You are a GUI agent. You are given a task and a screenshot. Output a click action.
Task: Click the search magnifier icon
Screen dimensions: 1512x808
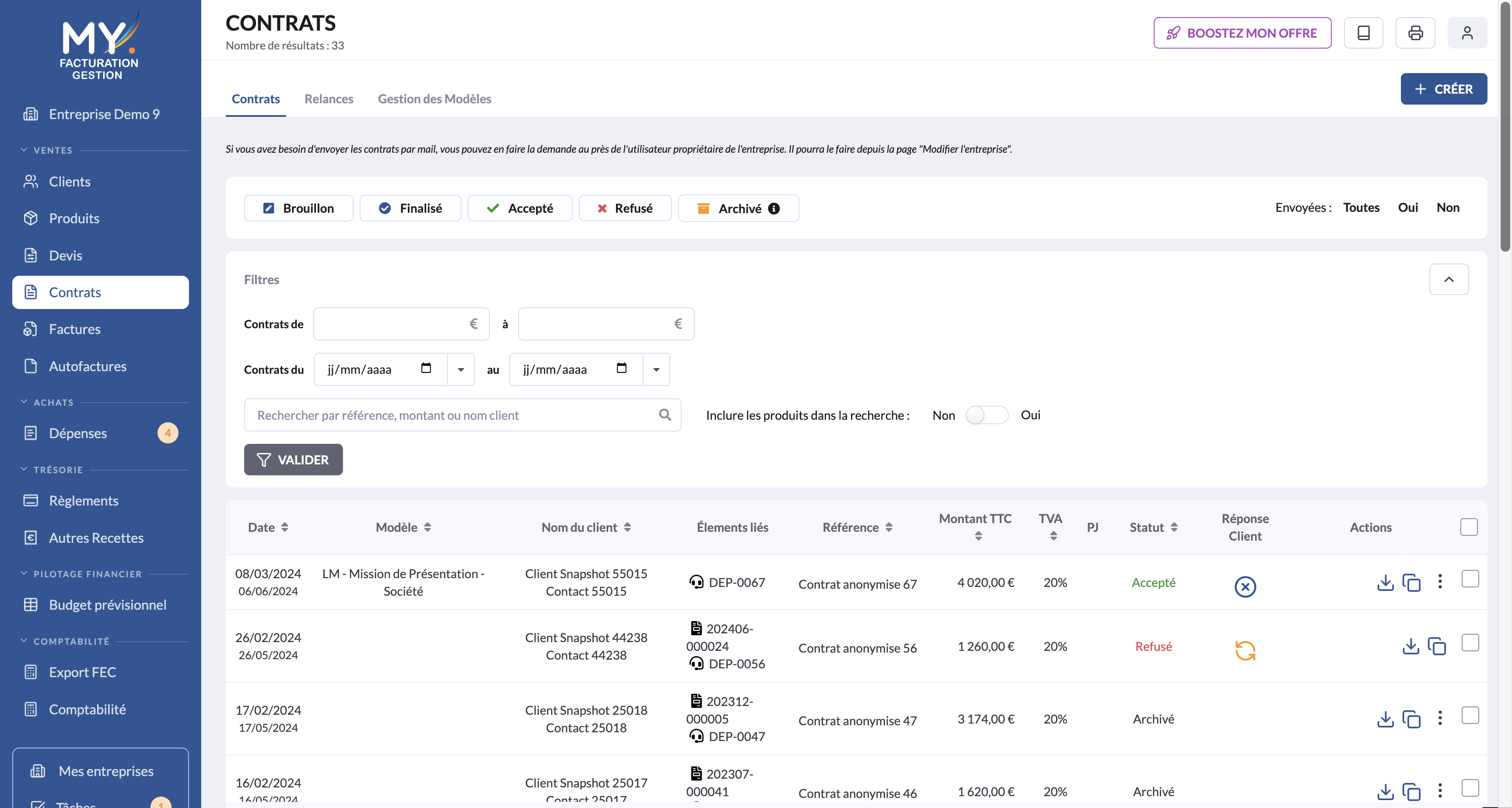[665, 415]
